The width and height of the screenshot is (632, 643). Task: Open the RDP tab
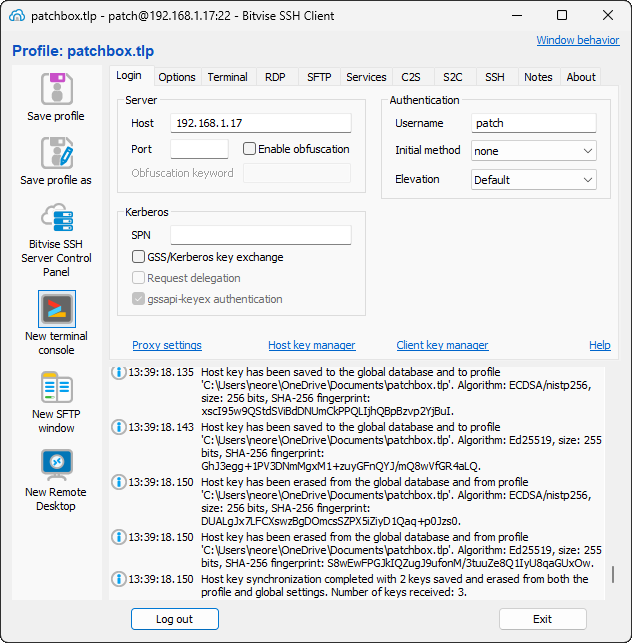tap(275, 77)
